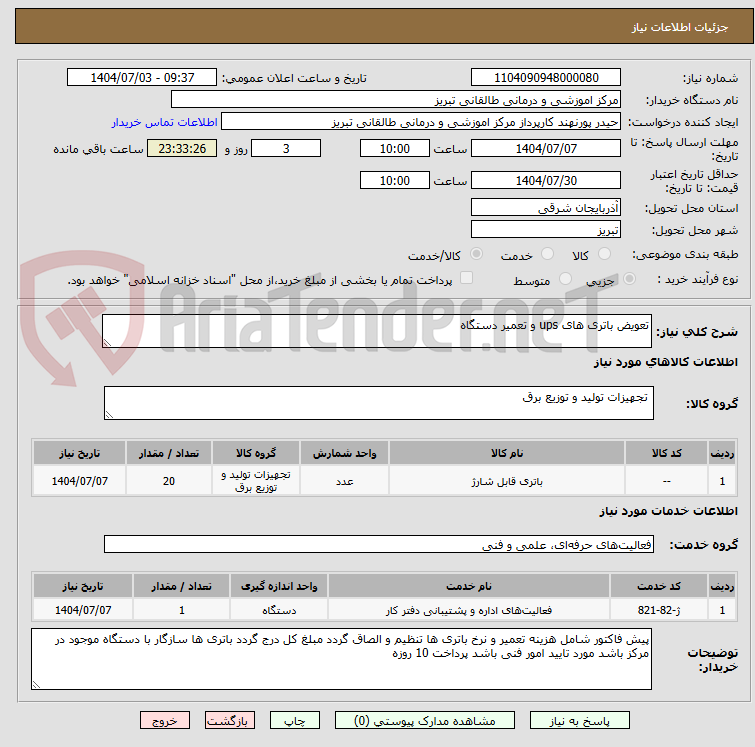Viewport: 755px width, 747px height.
Task: Click the گروه کالا text area
Action: 378,403
